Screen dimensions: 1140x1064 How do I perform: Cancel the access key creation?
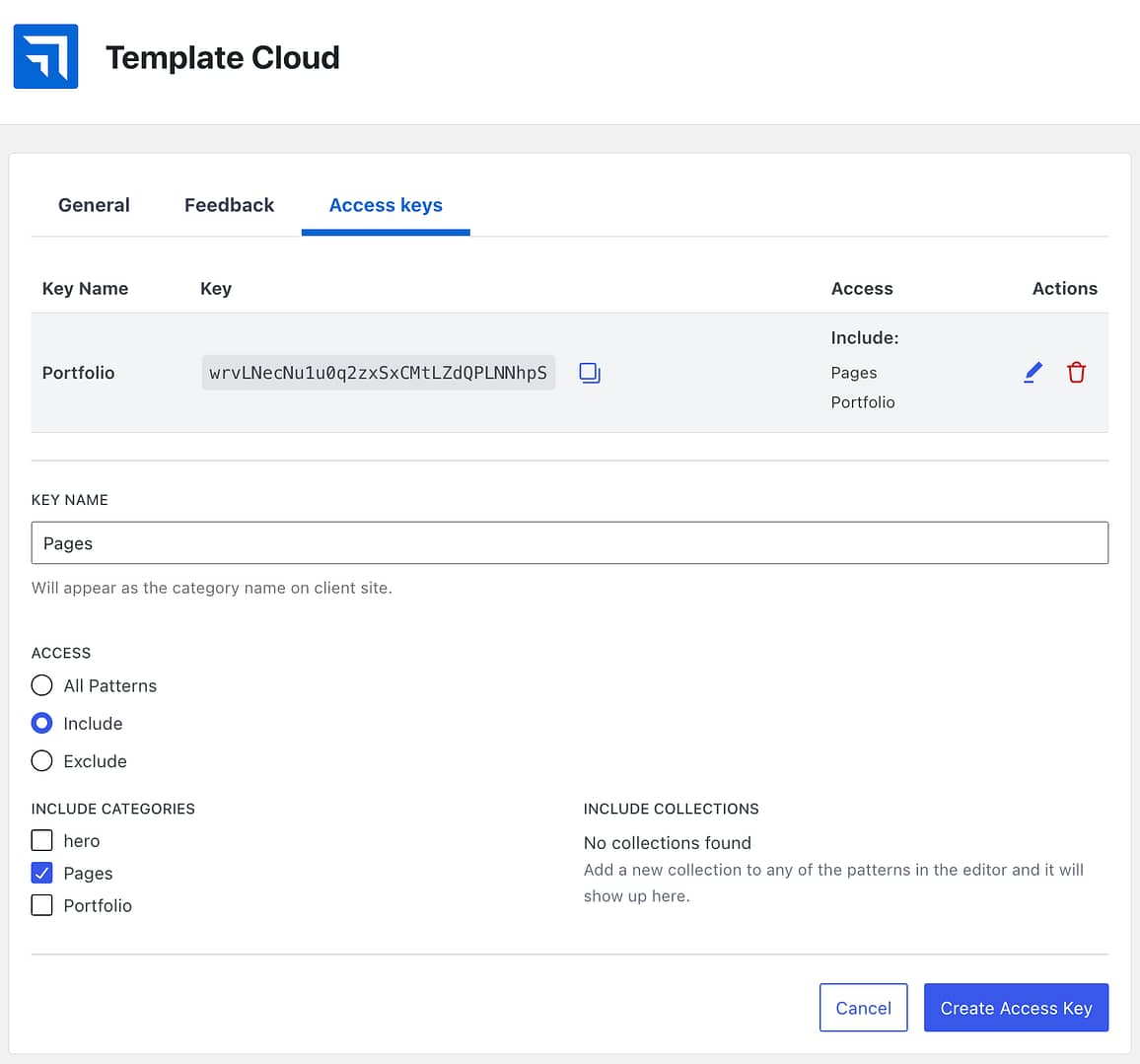coord(863,1008)
